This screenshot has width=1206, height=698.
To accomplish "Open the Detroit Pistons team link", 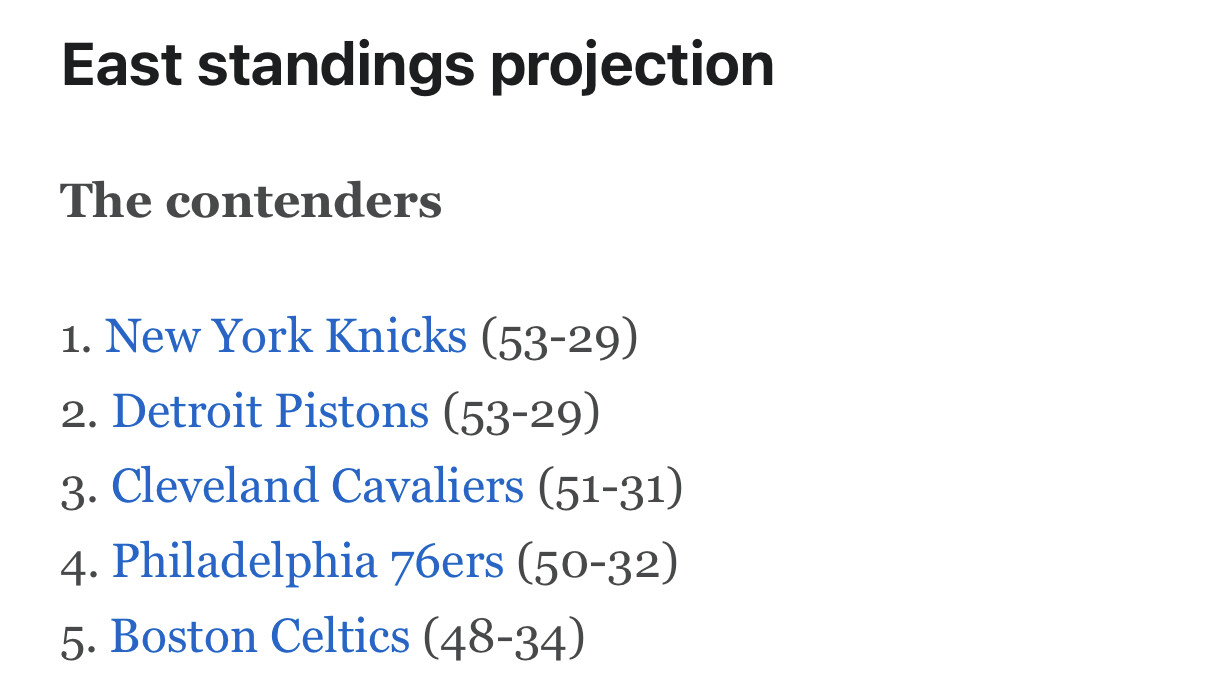I will pos(270,412).
